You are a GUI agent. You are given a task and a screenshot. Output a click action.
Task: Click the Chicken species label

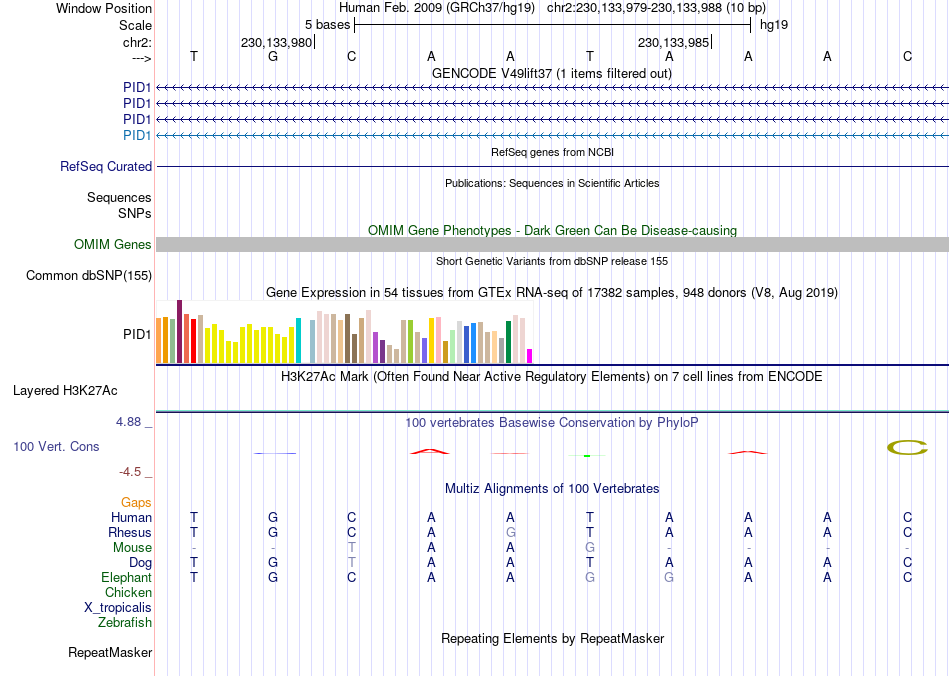128,592
